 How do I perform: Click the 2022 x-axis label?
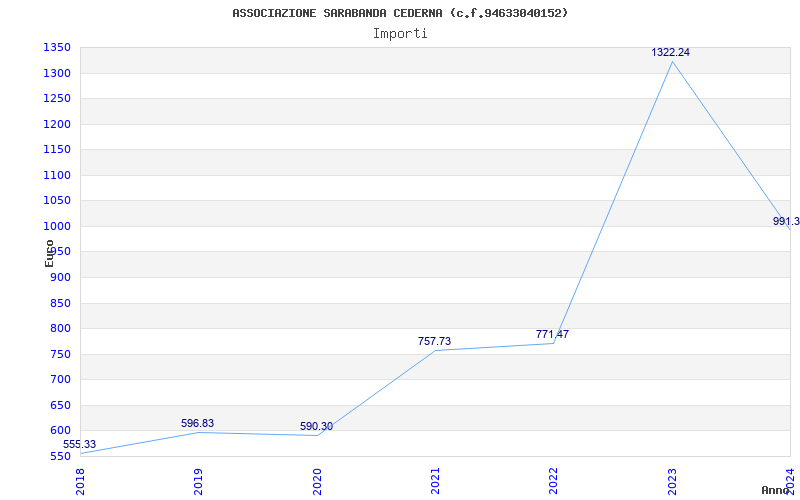[554, 481]
